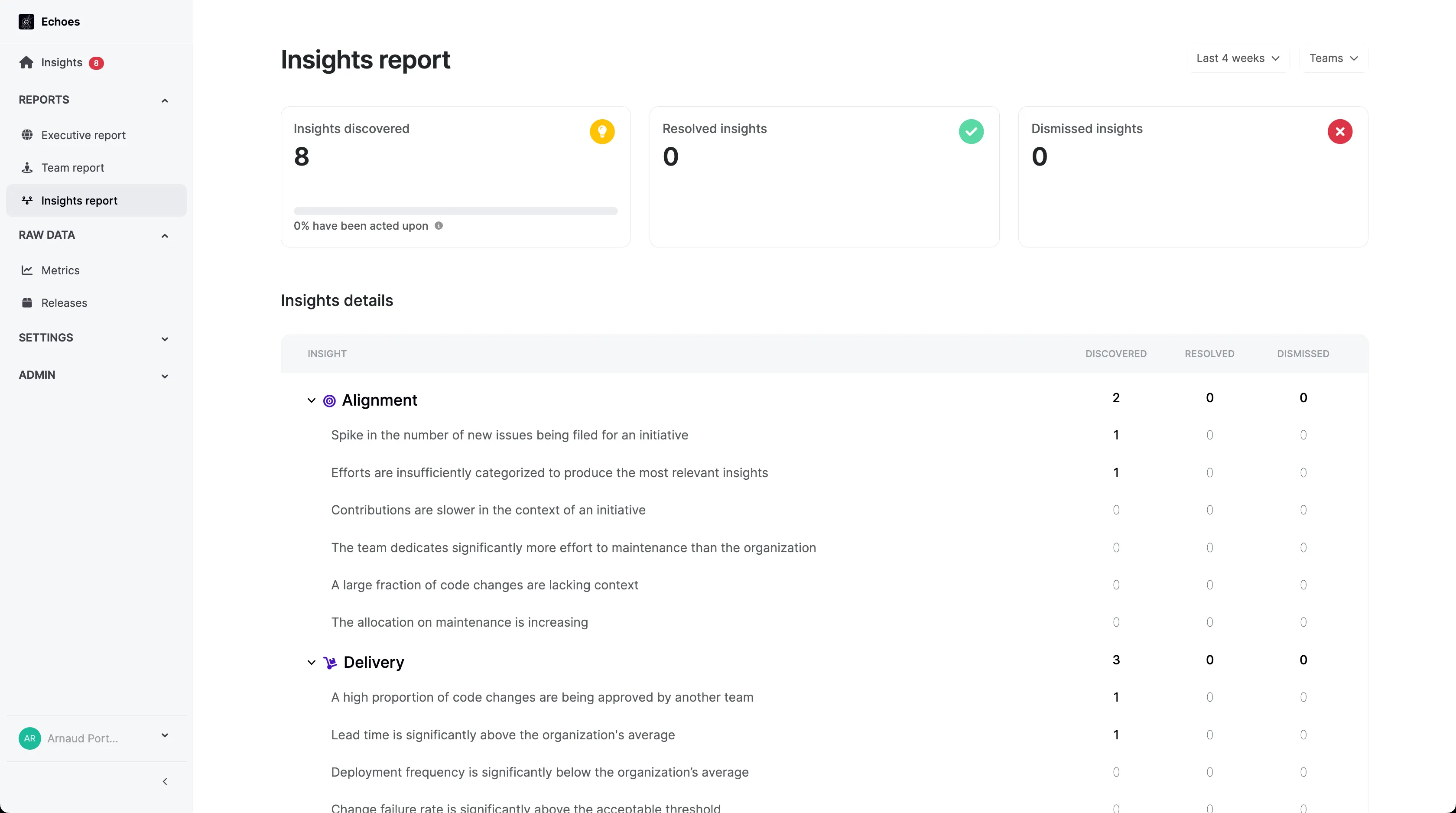Click the AR user avatar
Screen dimensions: 1456x813
click(29, 738)
